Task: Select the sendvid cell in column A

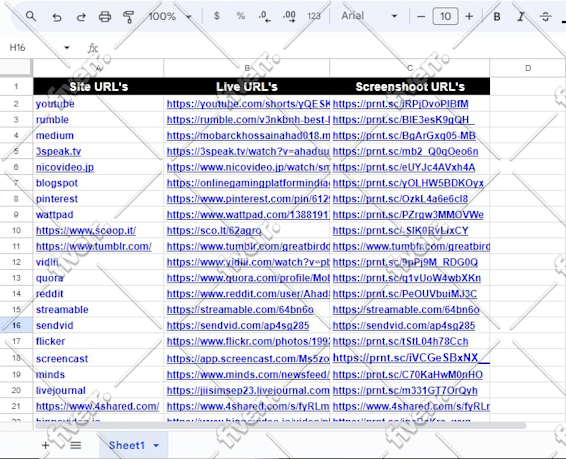Action: [x=98, y=325]
